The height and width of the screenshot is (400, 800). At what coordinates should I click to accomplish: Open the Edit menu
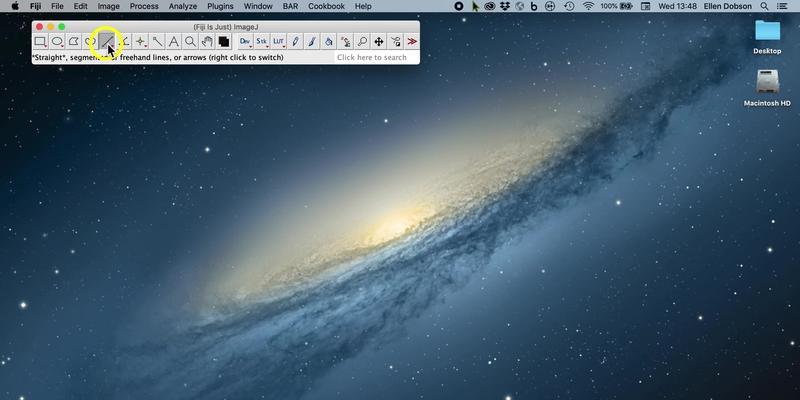81,6
